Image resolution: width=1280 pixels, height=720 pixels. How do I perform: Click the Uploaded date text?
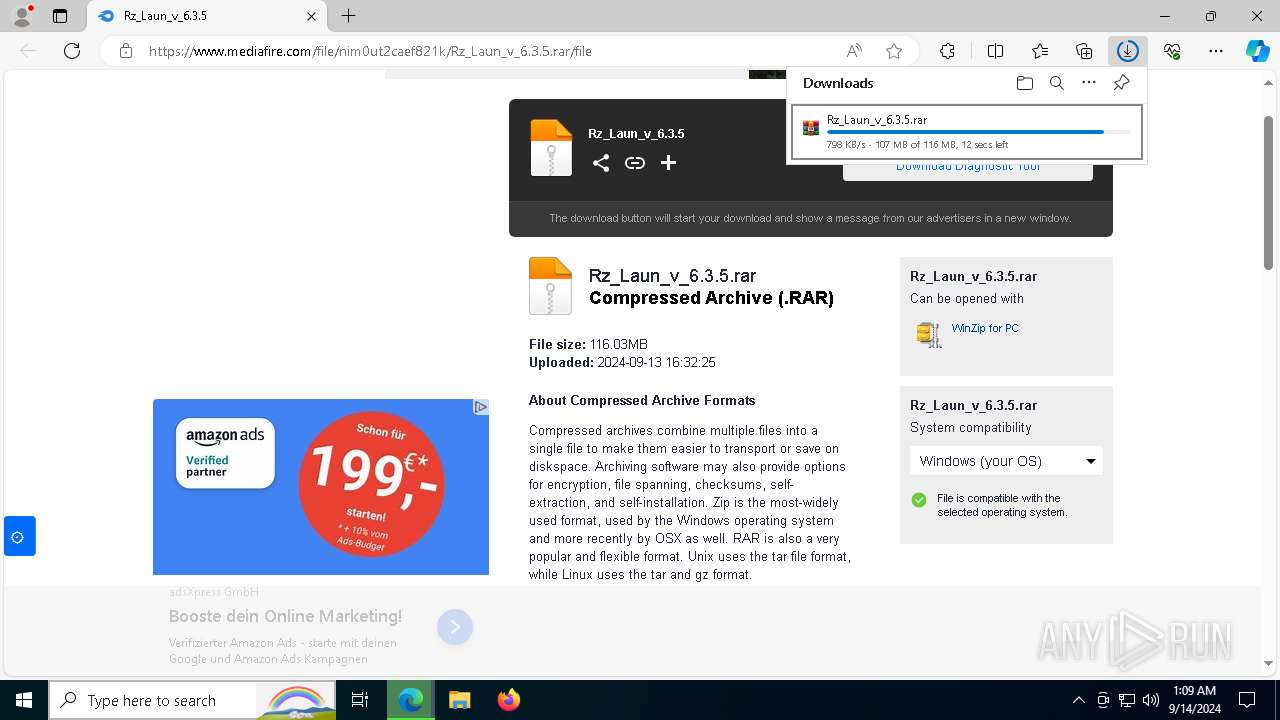[x=622, y=363]
